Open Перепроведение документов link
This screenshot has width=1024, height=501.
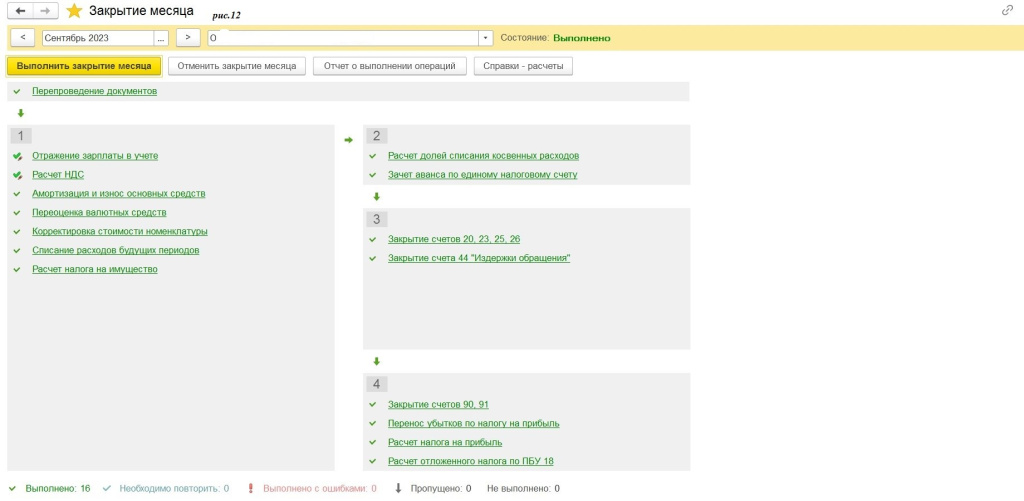click(x=94, y=91)
